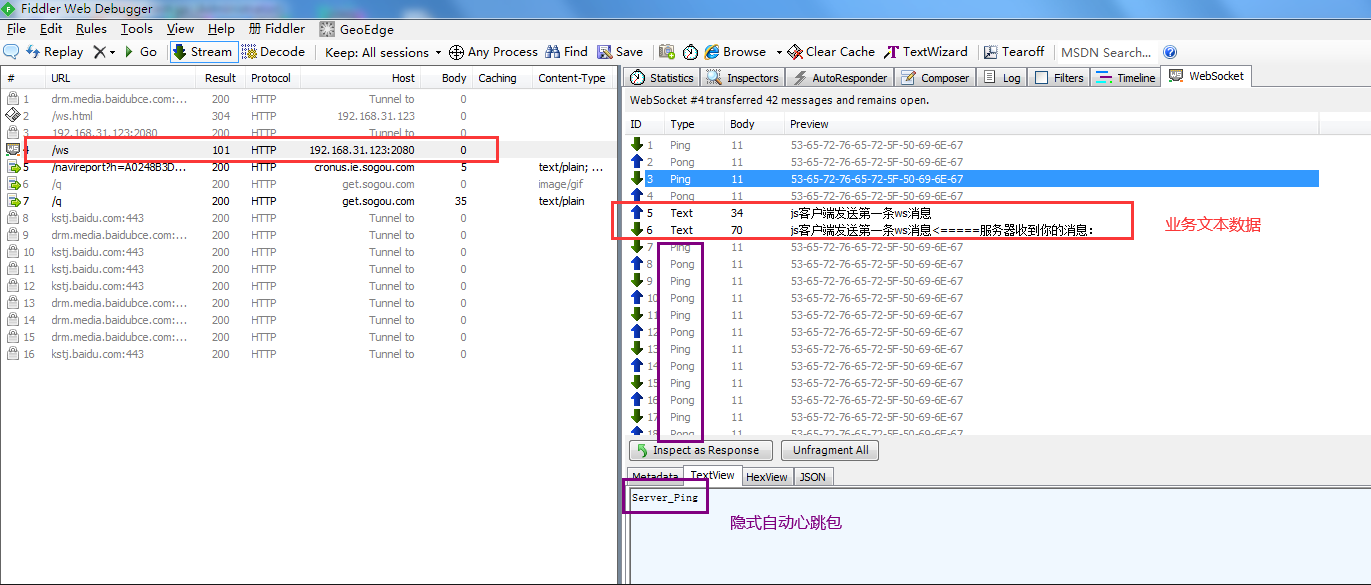The width and height of the screenshot is (1371, 585).
Task: Click the Remove X icon
Action: tap(99, 52)
